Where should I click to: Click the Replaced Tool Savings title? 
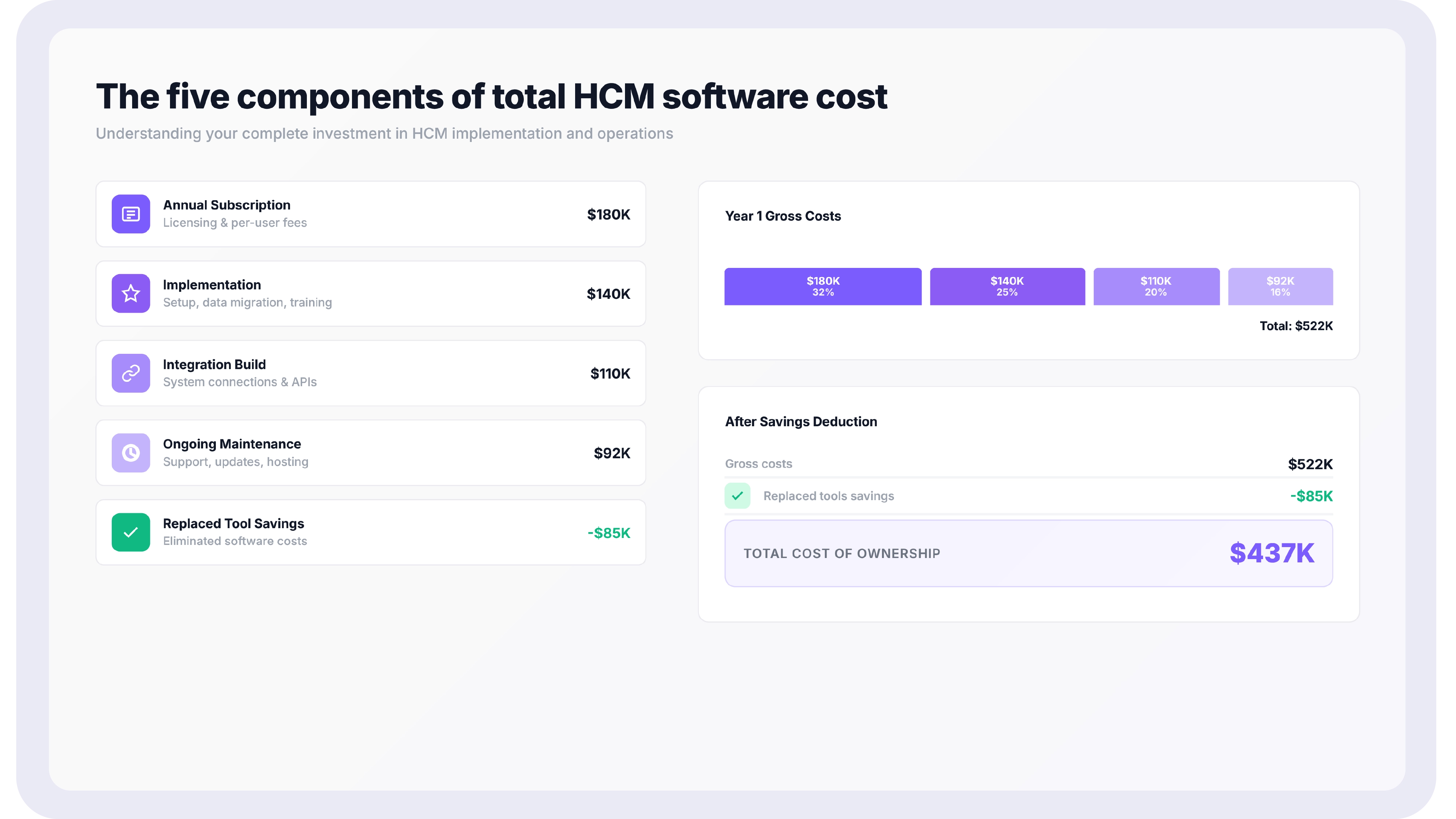click(x=233, y=523)
